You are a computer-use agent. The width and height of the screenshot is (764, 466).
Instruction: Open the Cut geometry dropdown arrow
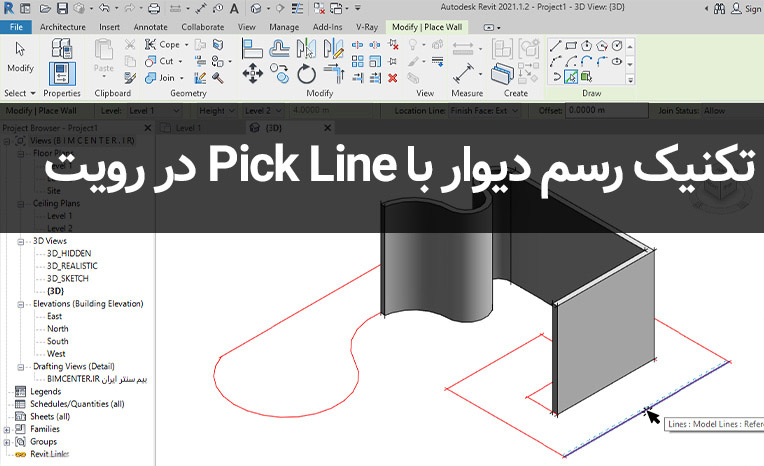click(180, 61)
